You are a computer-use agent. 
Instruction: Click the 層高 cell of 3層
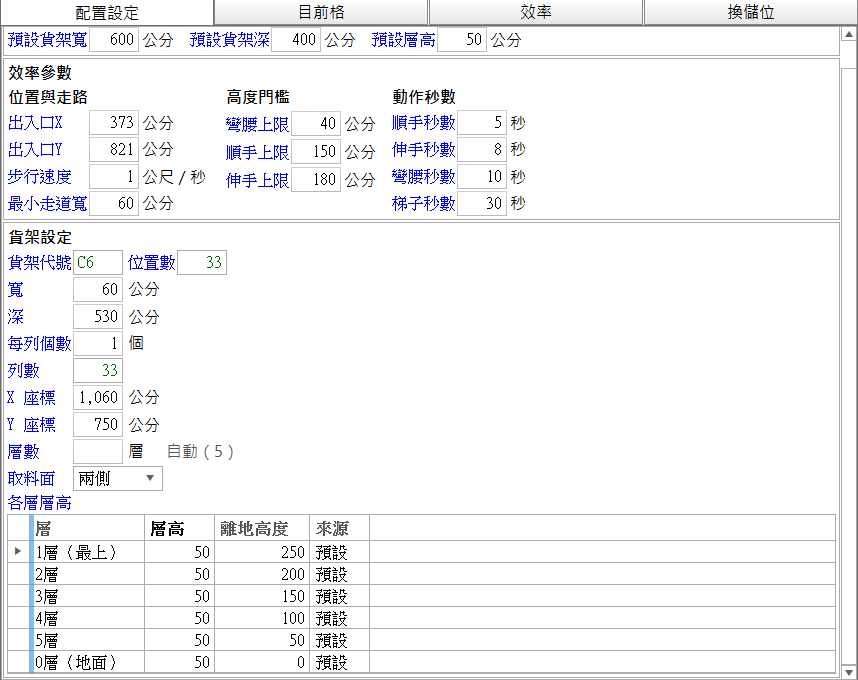click(x=179, y=596)
